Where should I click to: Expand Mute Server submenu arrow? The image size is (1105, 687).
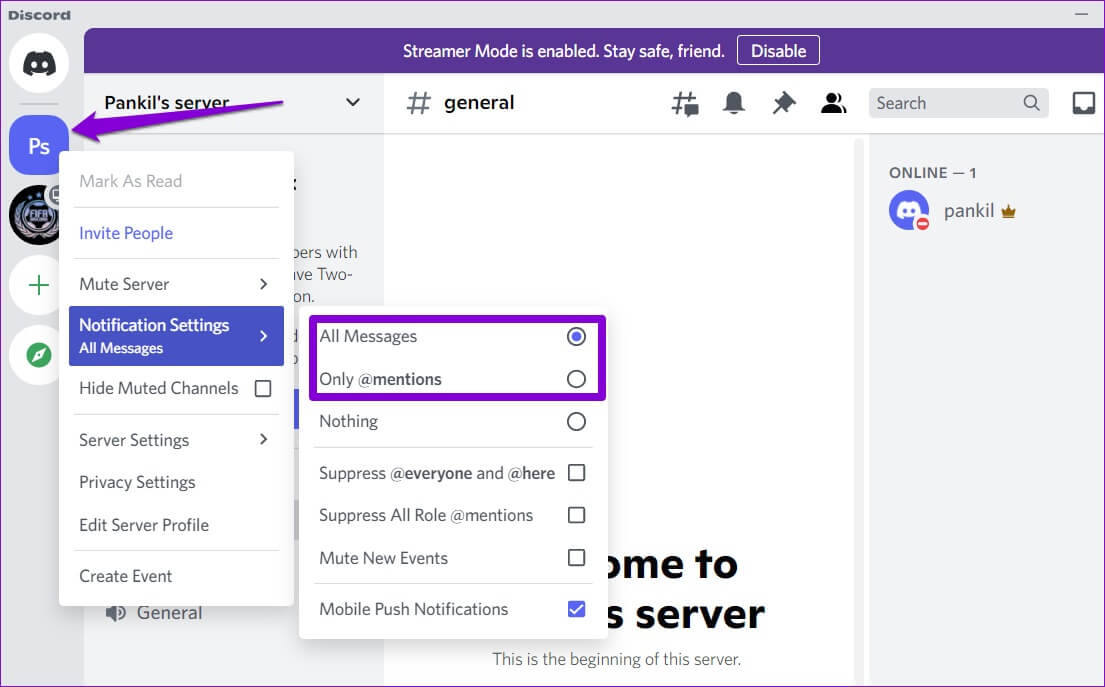point(264,284)
